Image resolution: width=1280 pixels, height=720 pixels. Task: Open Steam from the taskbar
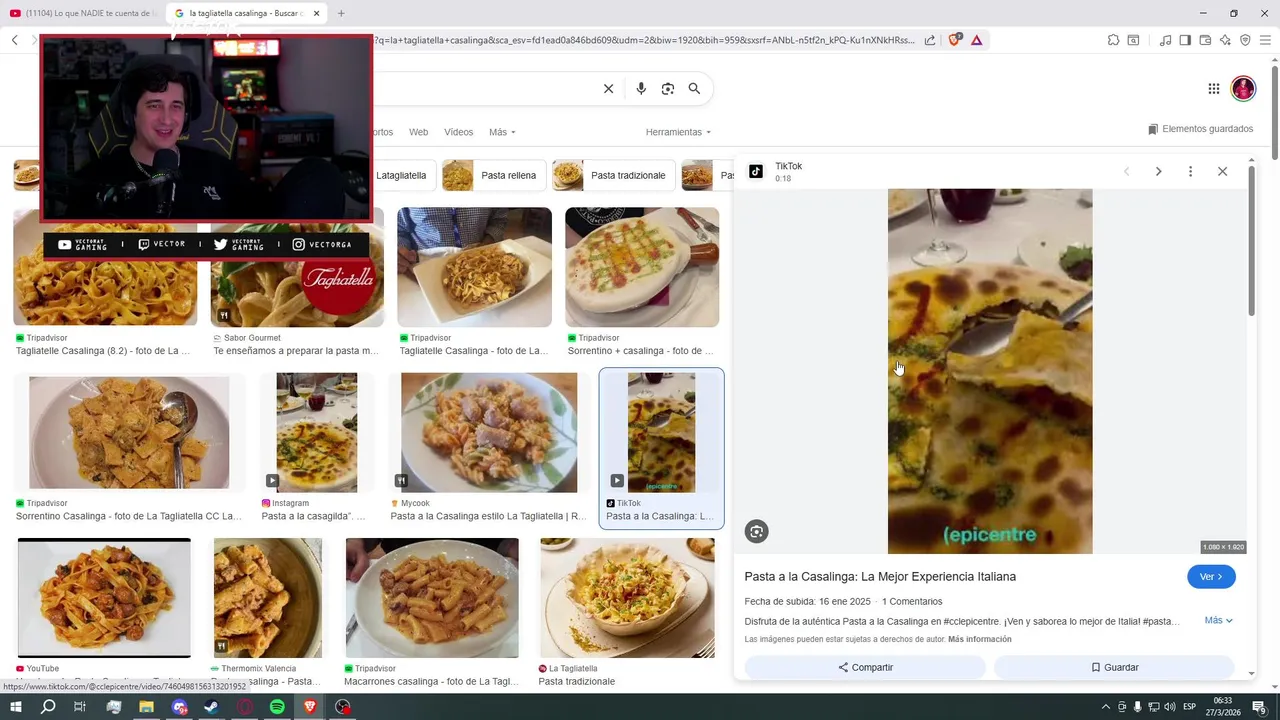point(211,707)
